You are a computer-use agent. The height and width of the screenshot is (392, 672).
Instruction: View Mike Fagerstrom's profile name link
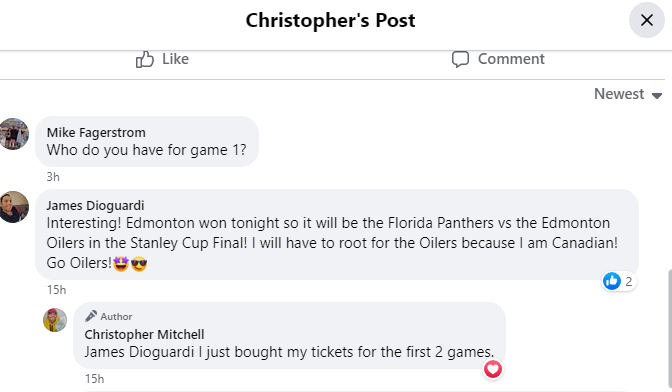coord(96,132)
